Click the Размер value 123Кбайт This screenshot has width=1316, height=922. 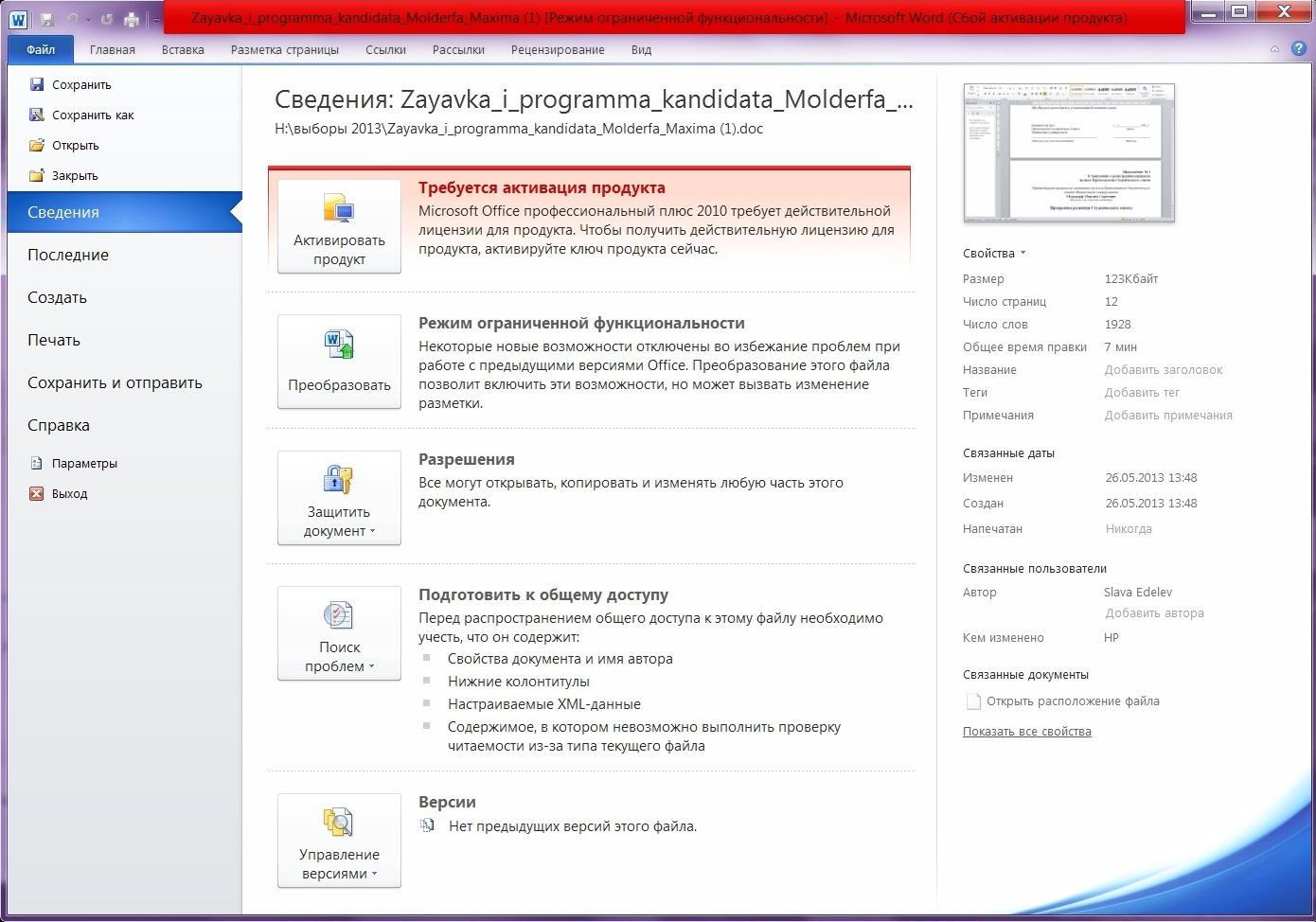click(1131, 279)
